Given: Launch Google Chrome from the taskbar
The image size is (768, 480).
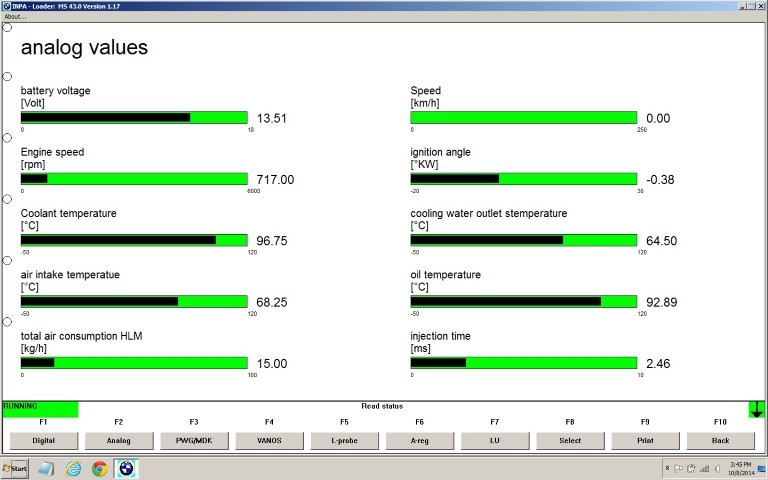Looking at the screenshot, I should coord(100,468).
